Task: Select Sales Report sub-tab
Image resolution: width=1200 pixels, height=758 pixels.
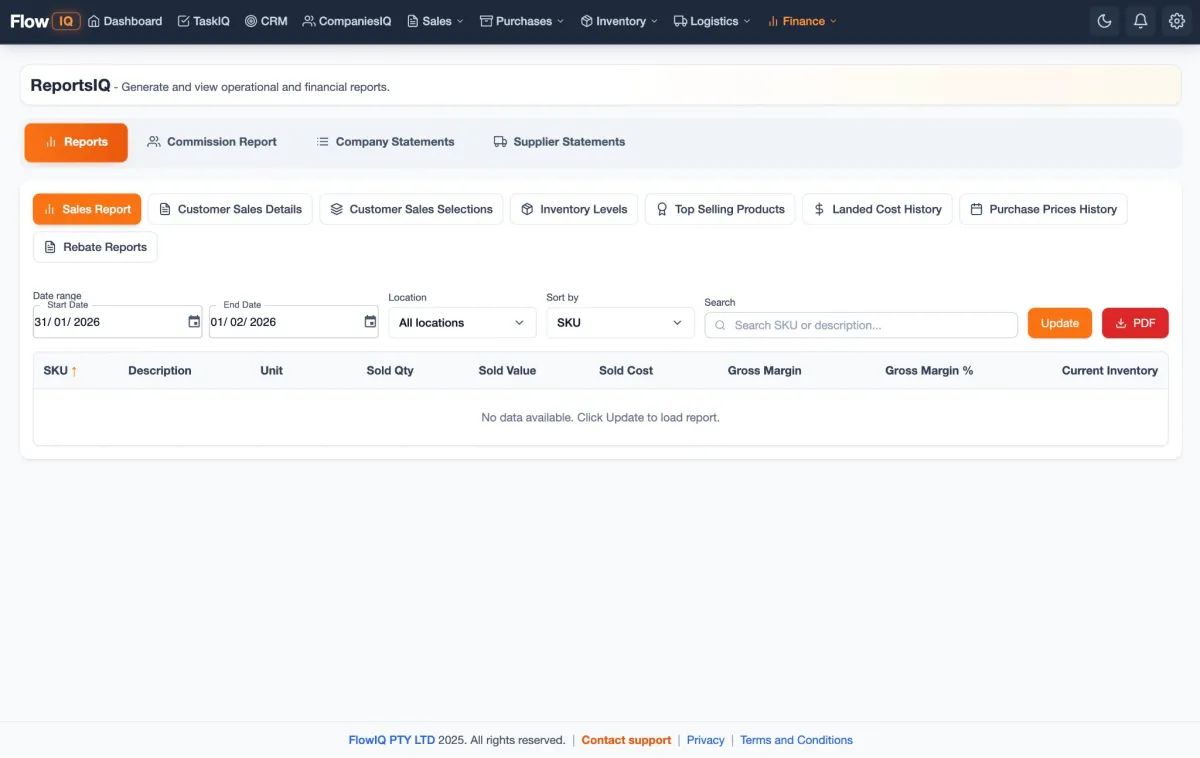Action: 87,209
